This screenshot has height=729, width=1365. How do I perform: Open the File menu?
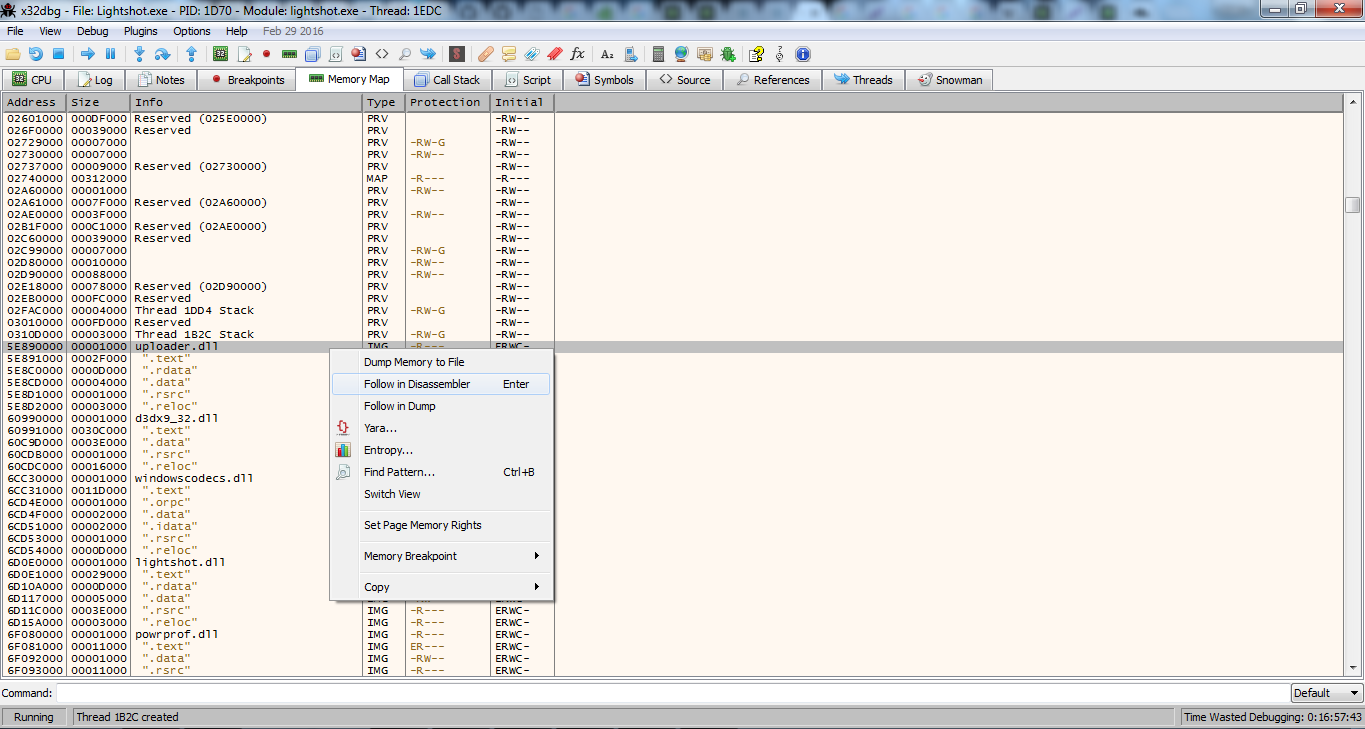(x=15, y=31)
